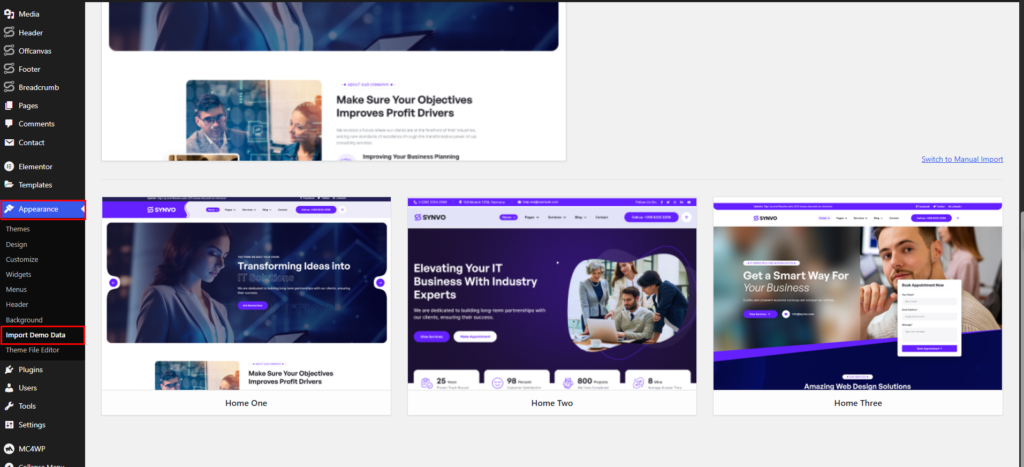
Task: Open Breadcrumb settings icon in sidebar
Action: click(x=9, y=87)
